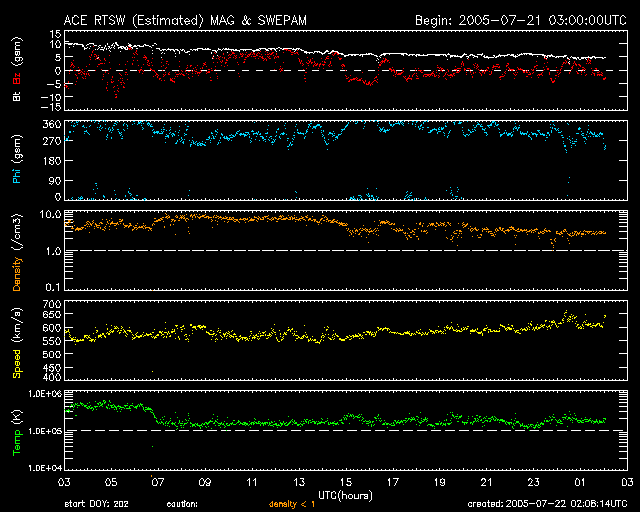Click the green Temp (K) axis label
This screenshot has width=640, height=512.
click(17, 430)
